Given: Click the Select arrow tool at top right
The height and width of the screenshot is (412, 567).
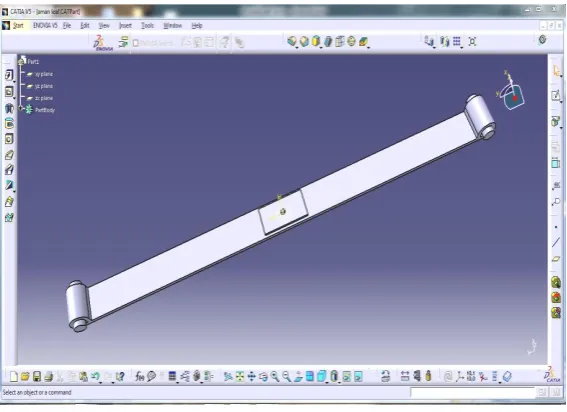Looking at the screenshot, I should point(556,71).
